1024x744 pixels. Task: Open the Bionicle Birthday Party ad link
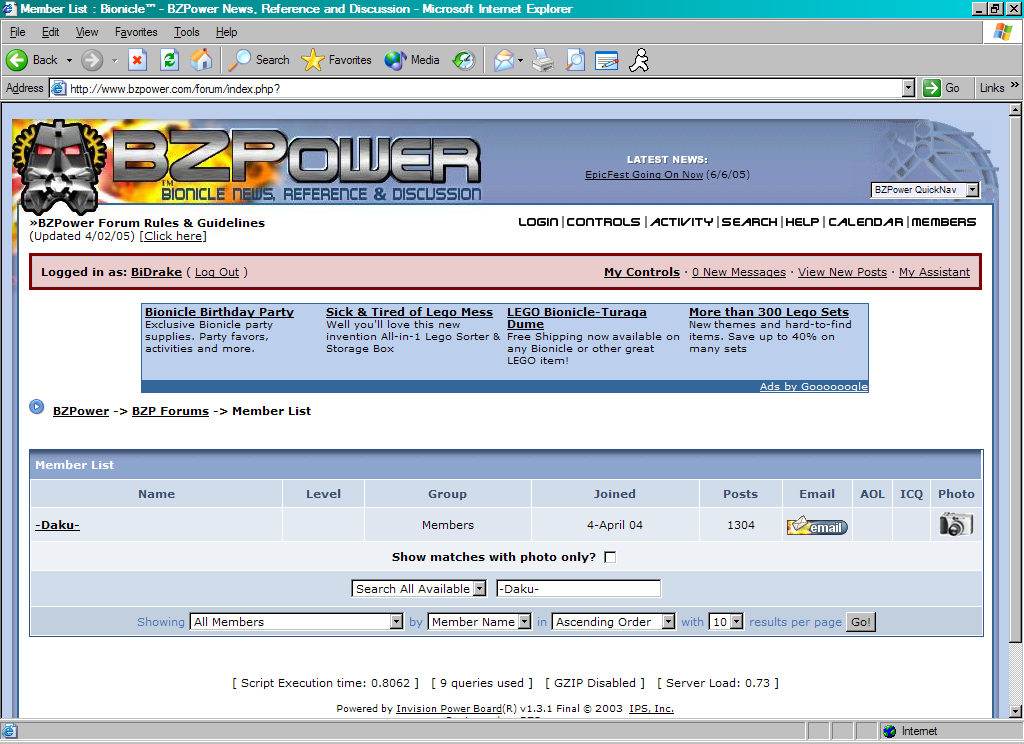pyautogui.click(x=219, y=312)
